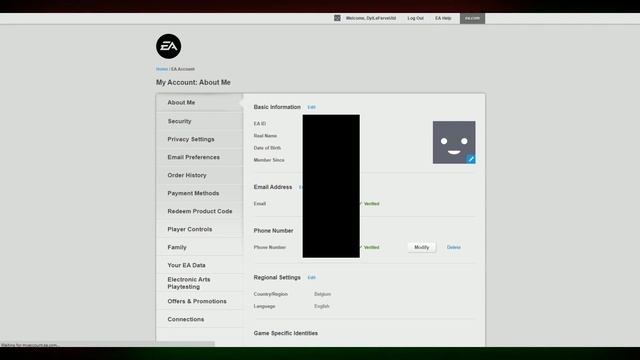Click the Real Name label
Viewport: 640px width, 360px height.
pos(265,136)
